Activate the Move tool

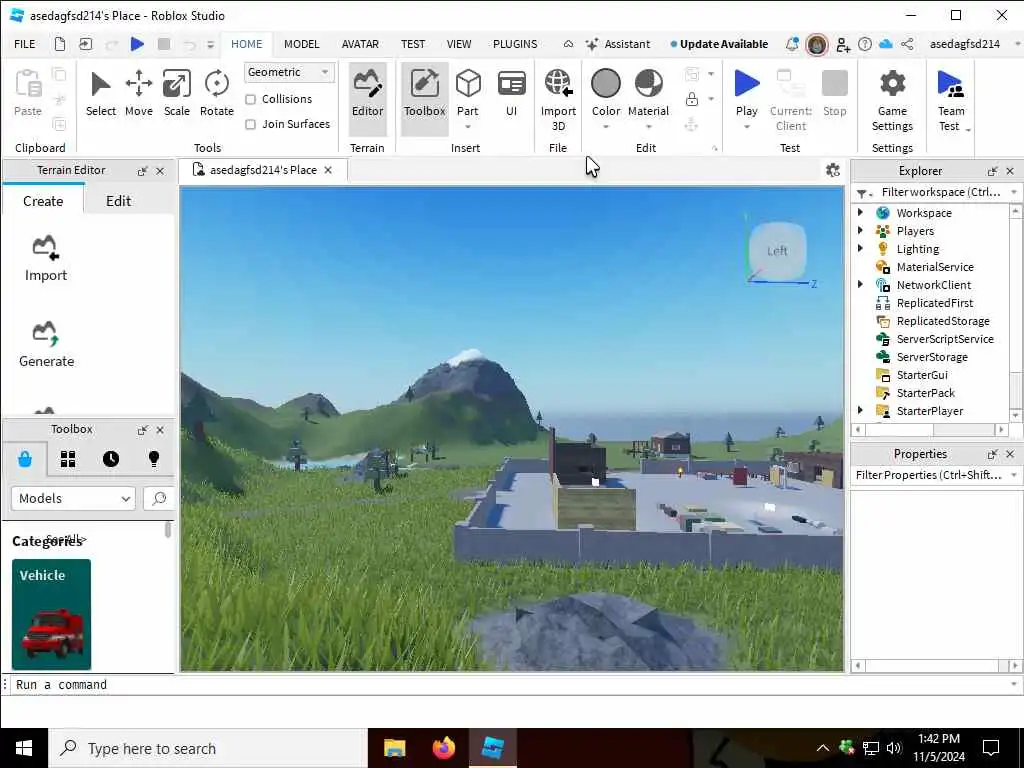pos(138,94)
